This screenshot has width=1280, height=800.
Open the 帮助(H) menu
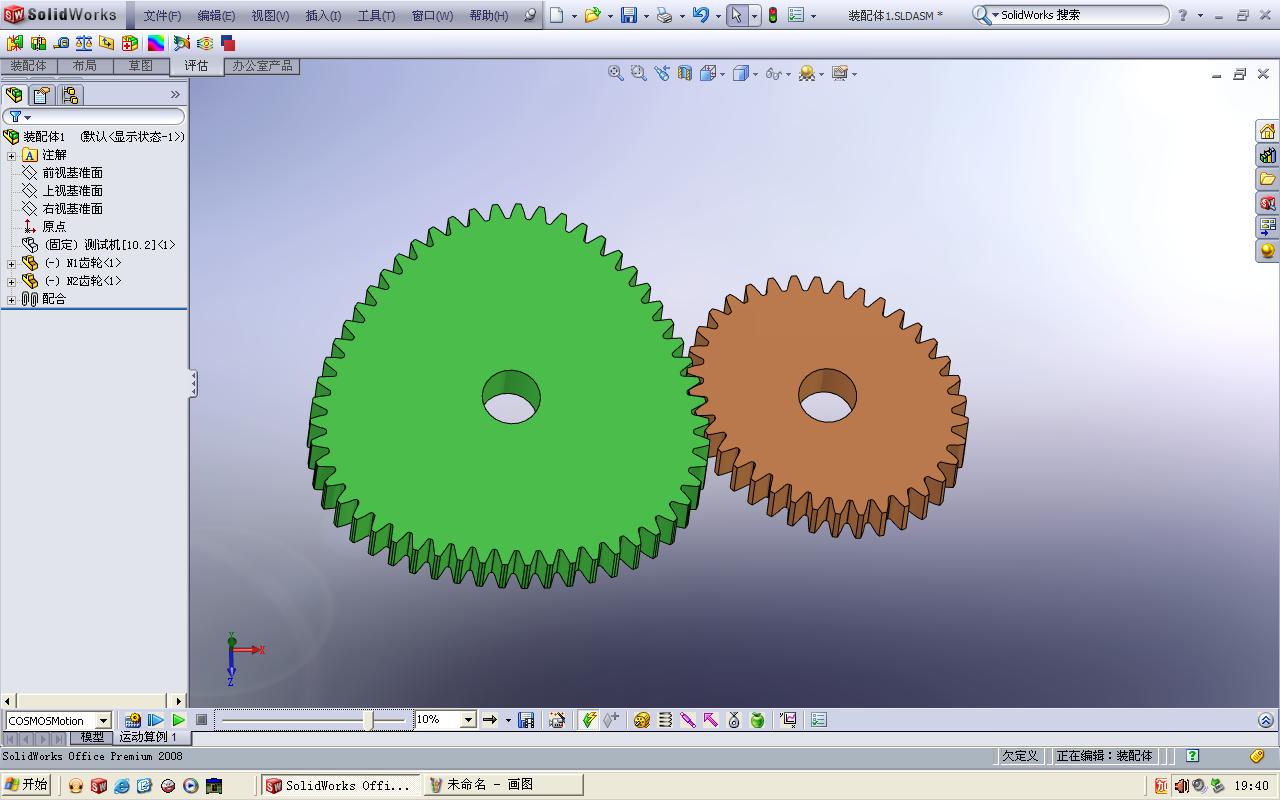pos(488,15)
